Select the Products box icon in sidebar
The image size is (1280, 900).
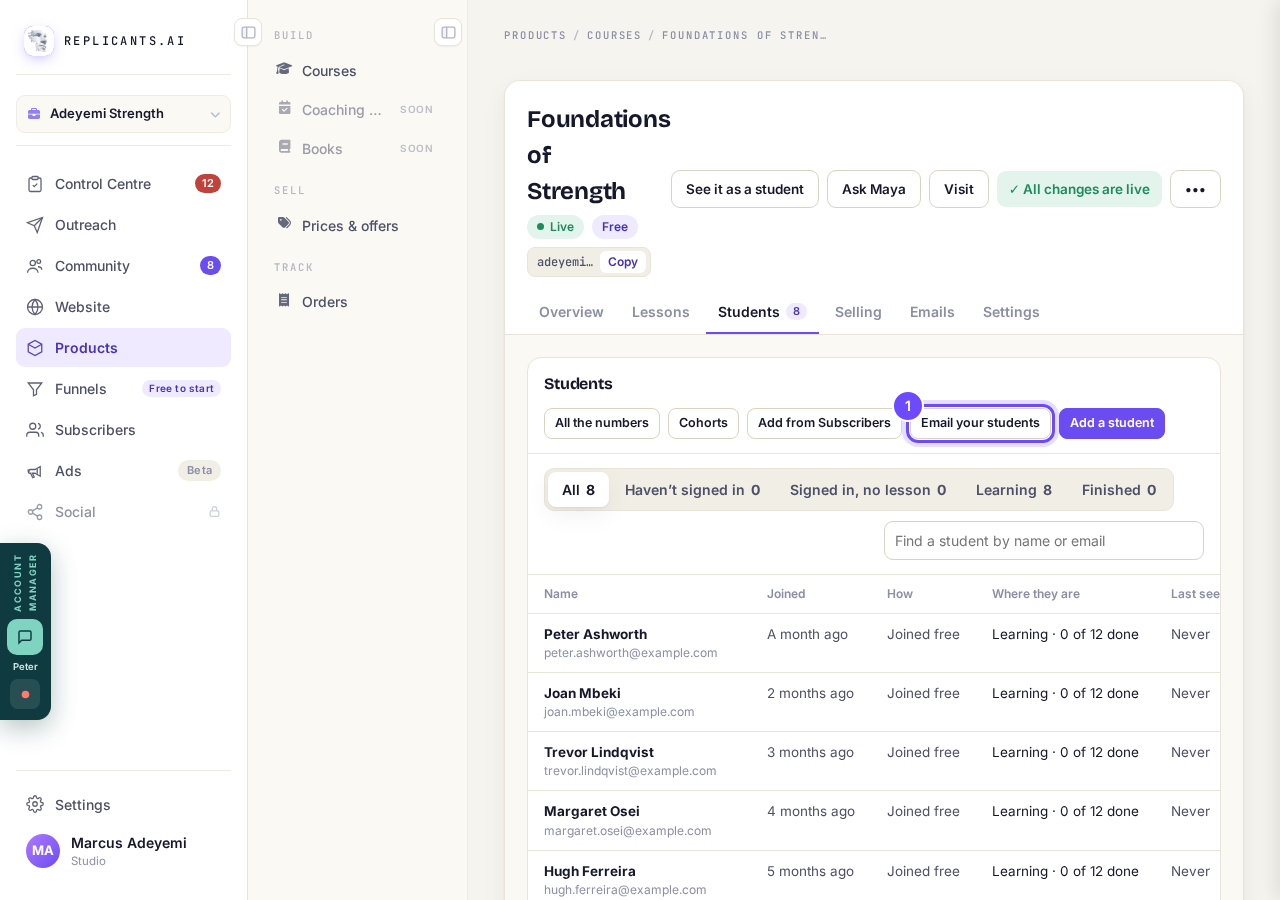pyautogui.click(x=35, y=348)
